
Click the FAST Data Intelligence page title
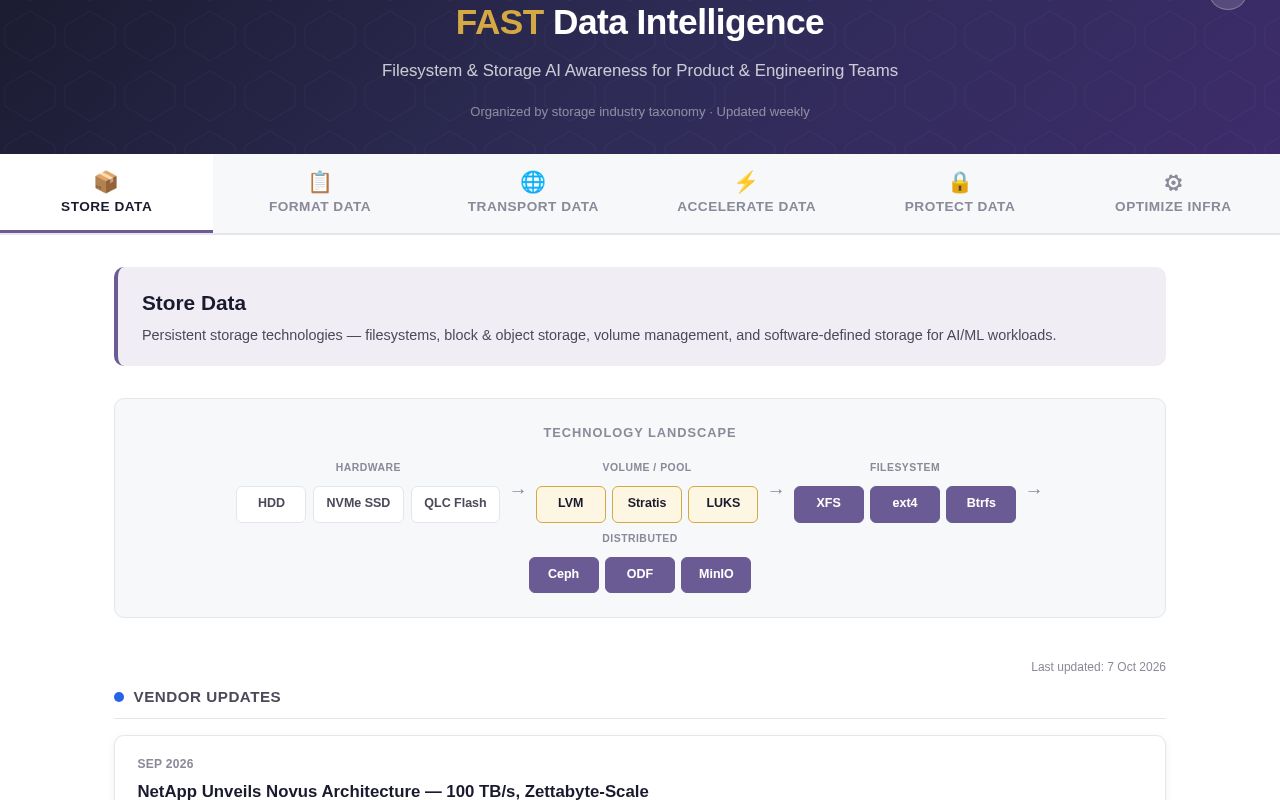640,22
